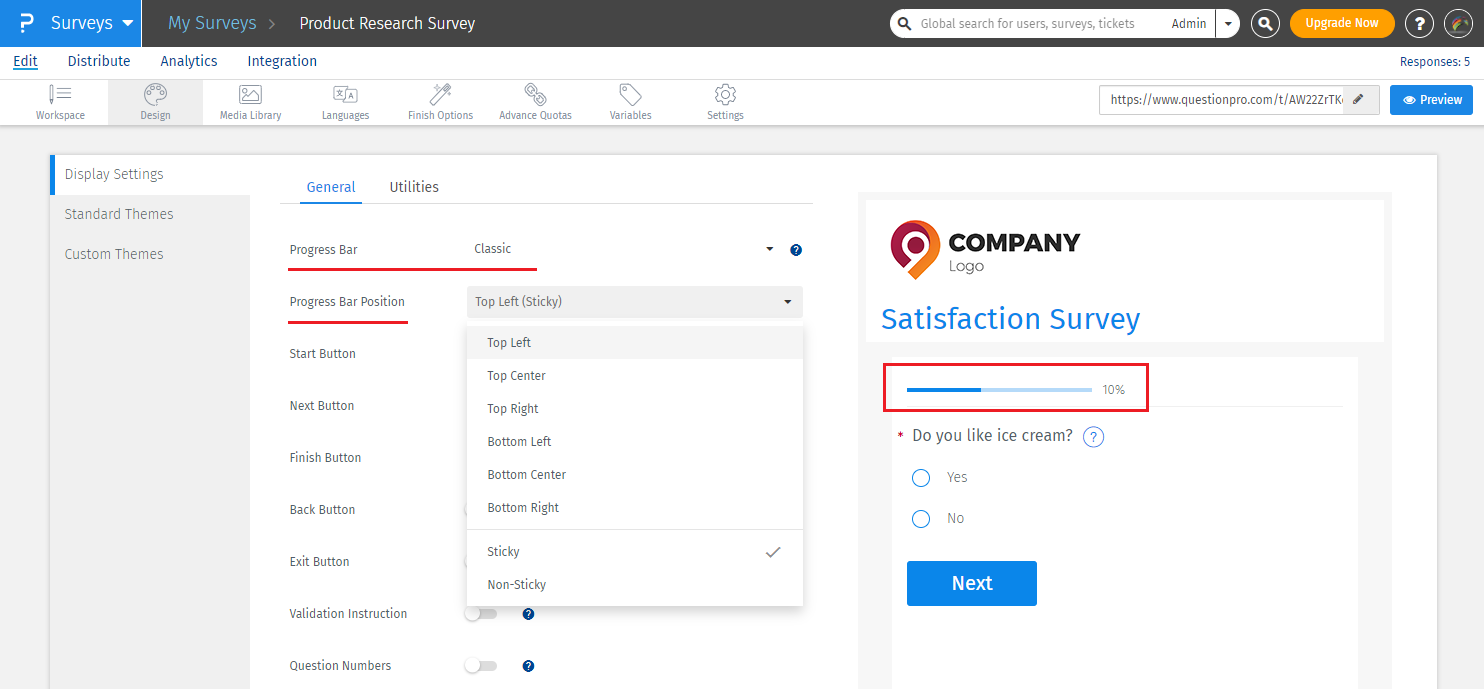Click the pencil icon to edit survey URL
Screen dimensions: 1484x689
(x=1358, y=99)
